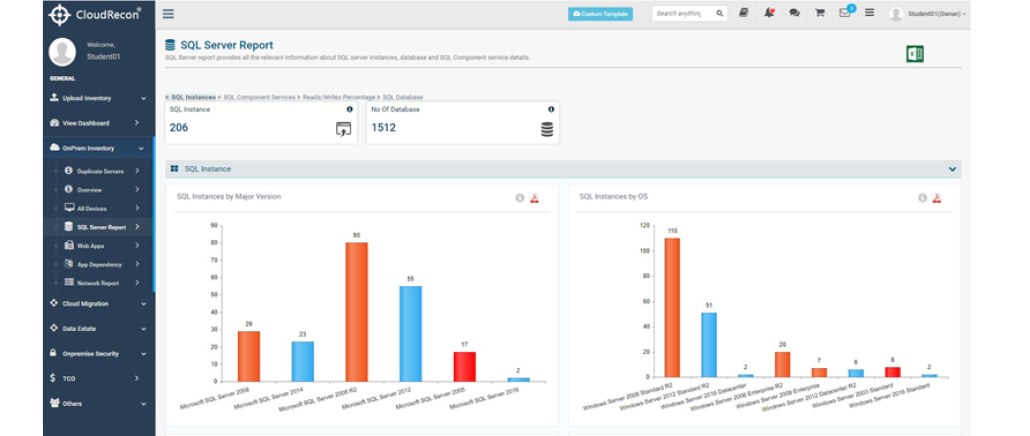Viewport: 1030px width, 436px height.
Task: Export Major Version chart as PDF
Action: (x=535, y=198)
